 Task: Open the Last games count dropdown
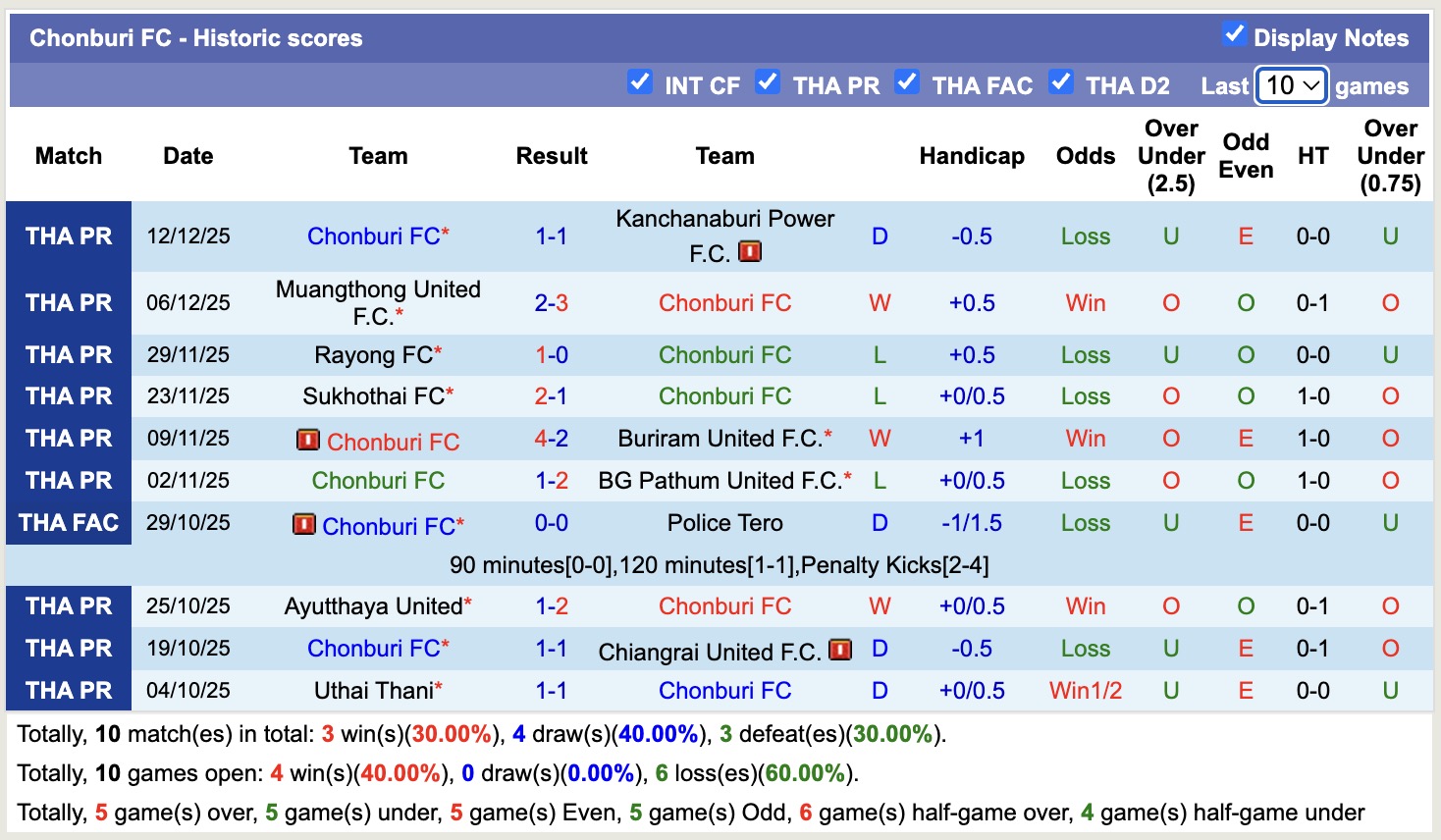click(1291, 86)
